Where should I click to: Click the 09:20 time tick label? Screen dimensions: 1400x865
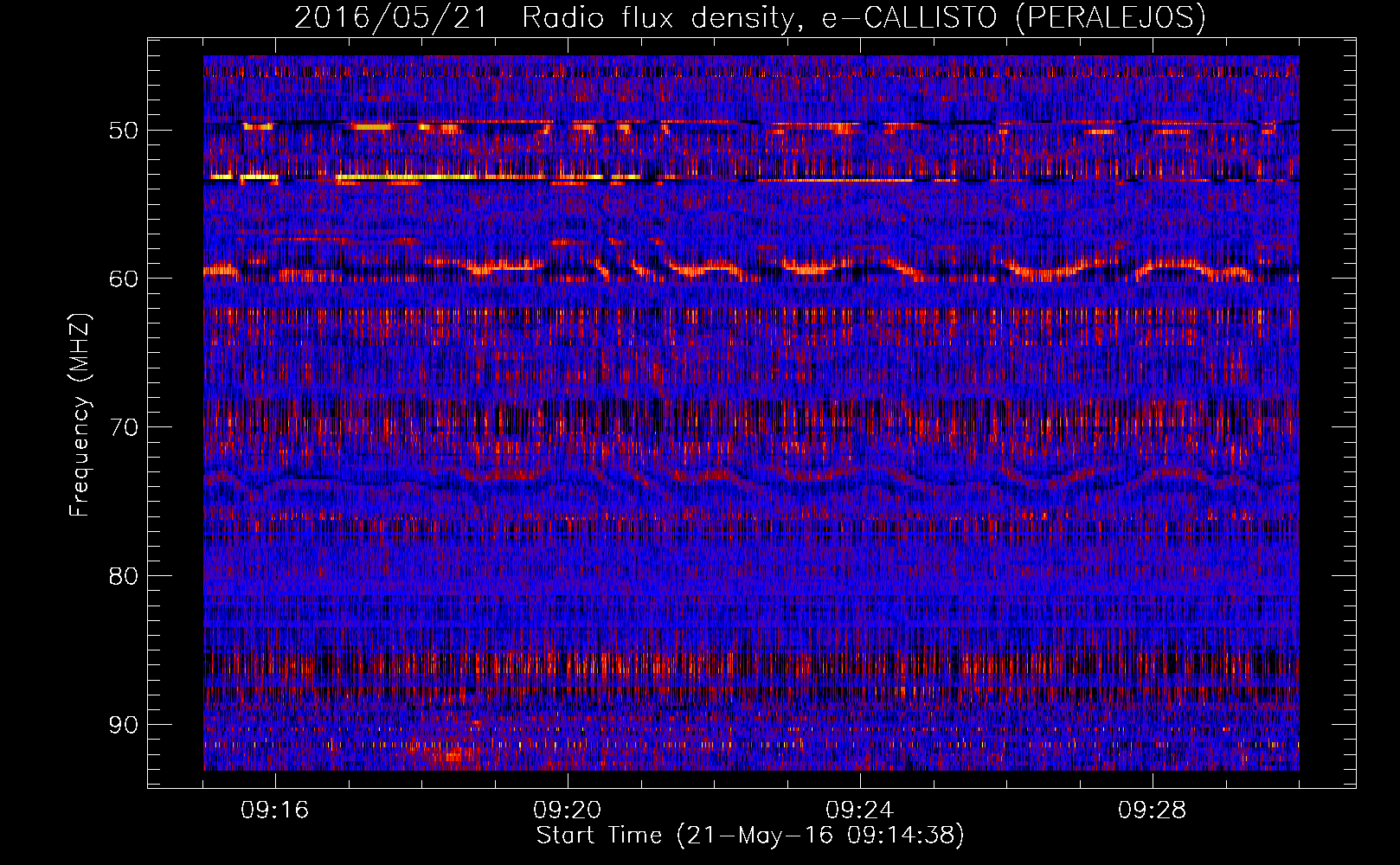point(568,811)
